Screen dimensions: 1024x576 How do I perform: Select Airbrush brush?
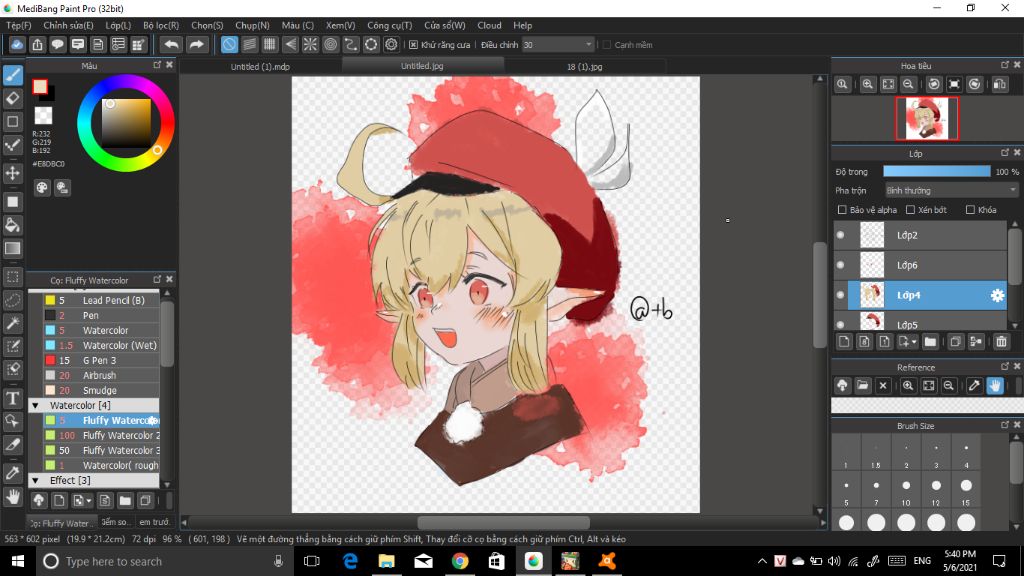tap(101, 376)
